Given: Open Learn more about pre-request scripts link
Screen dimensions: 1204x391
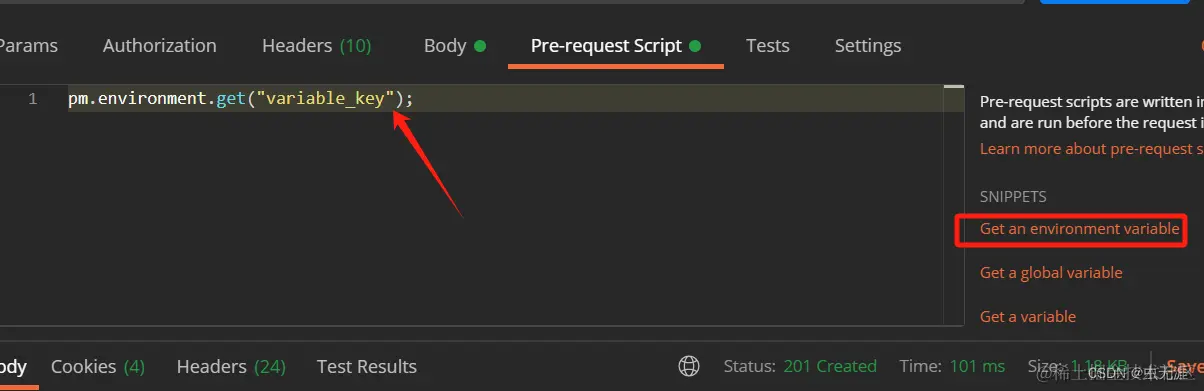Looking at the screenshot, I should [x=1091, y=149].
